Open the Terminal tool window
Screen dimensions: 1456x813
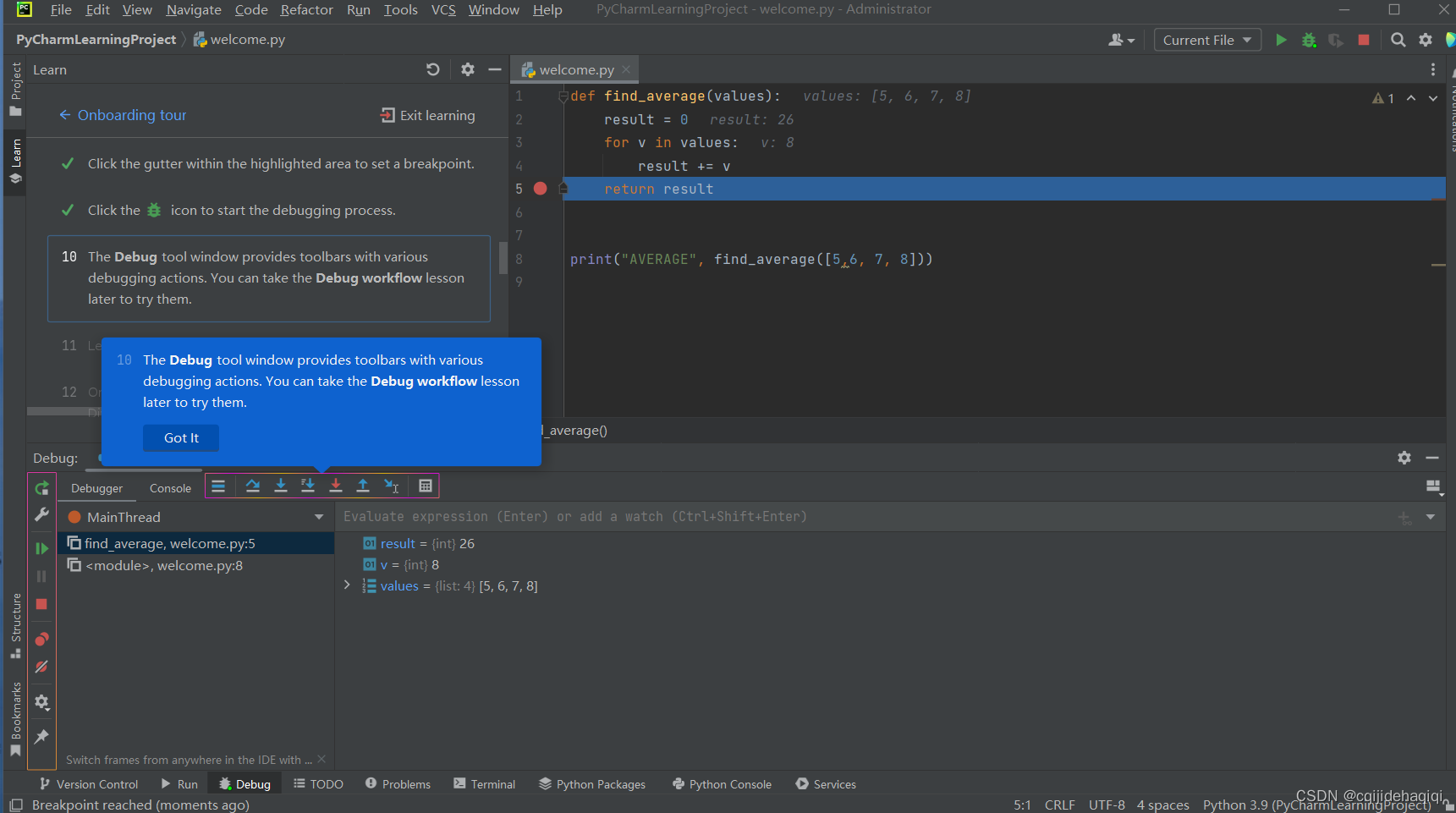484,784
